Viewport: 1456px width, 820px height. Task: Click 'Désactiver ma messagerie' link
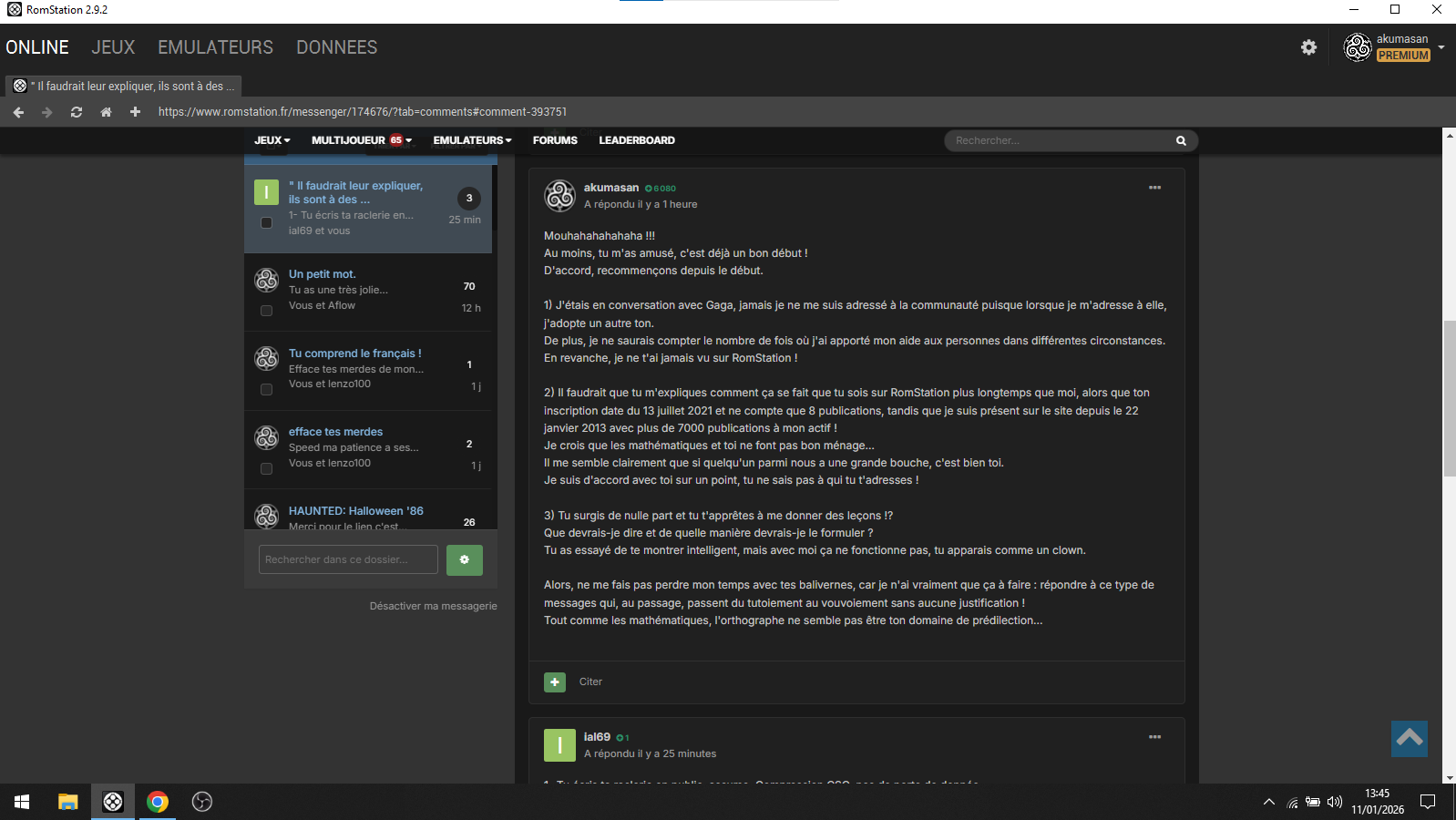pos(433,606)
